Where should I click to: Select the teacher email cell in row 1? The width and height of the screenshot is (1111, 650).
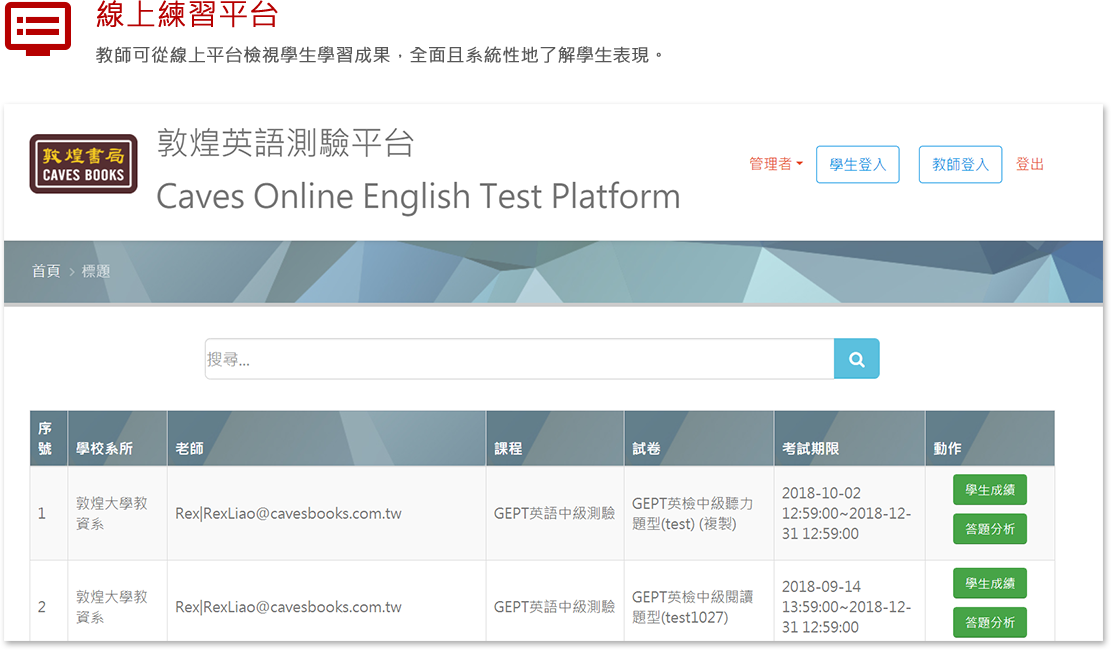pos(327,513)
